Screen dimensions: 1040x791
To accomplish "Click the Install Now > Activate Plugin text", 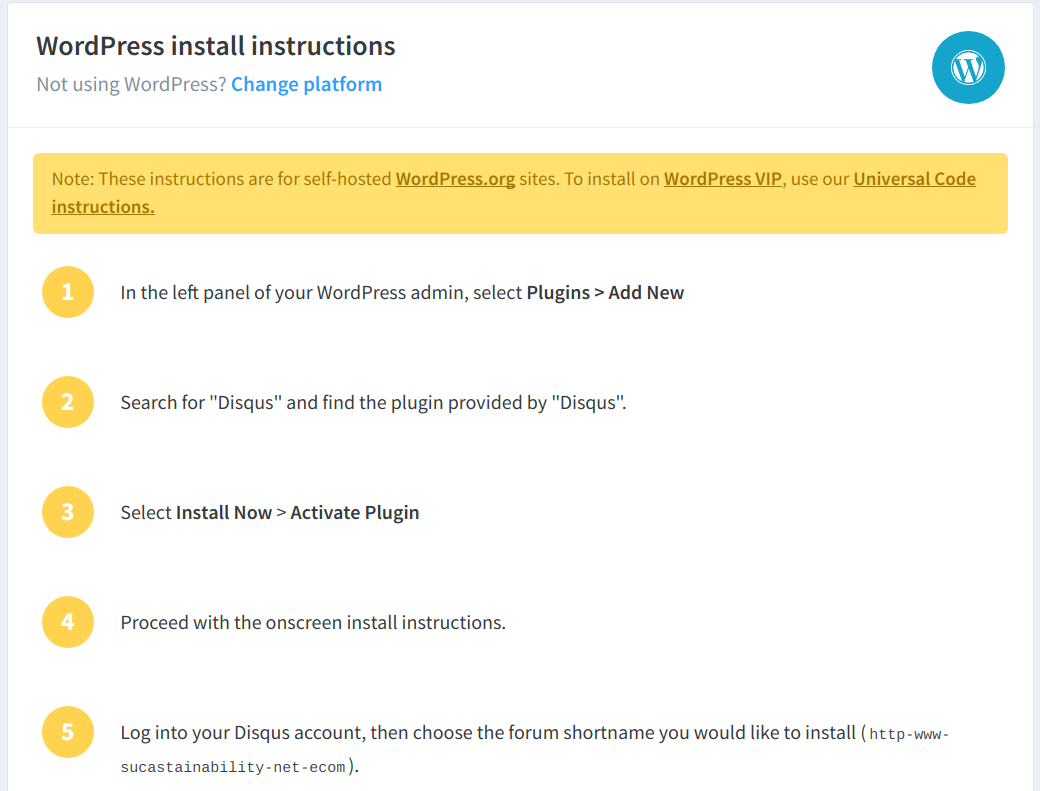I will [295, 512].
